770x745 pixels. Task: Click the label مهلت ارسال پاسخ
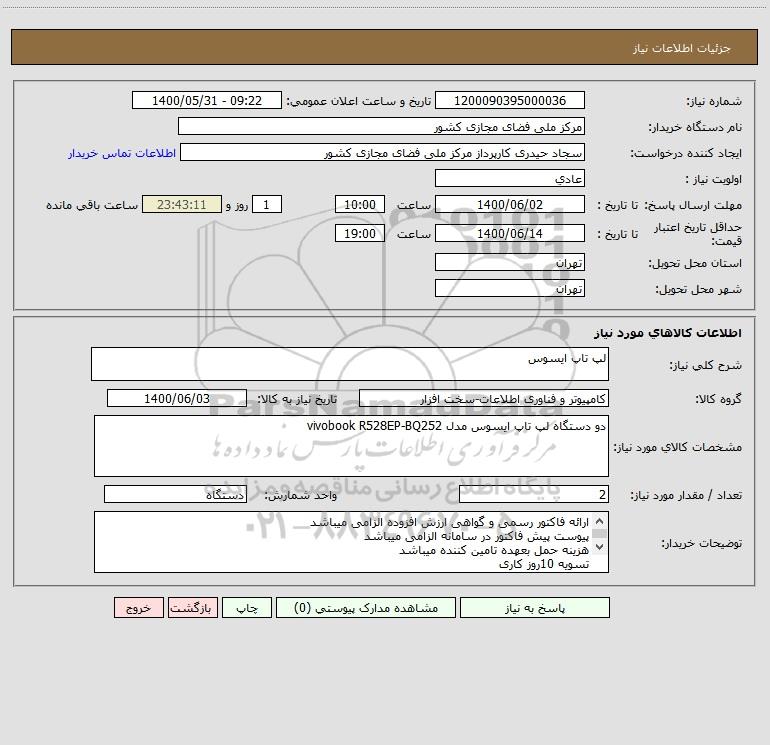point(693,205)
